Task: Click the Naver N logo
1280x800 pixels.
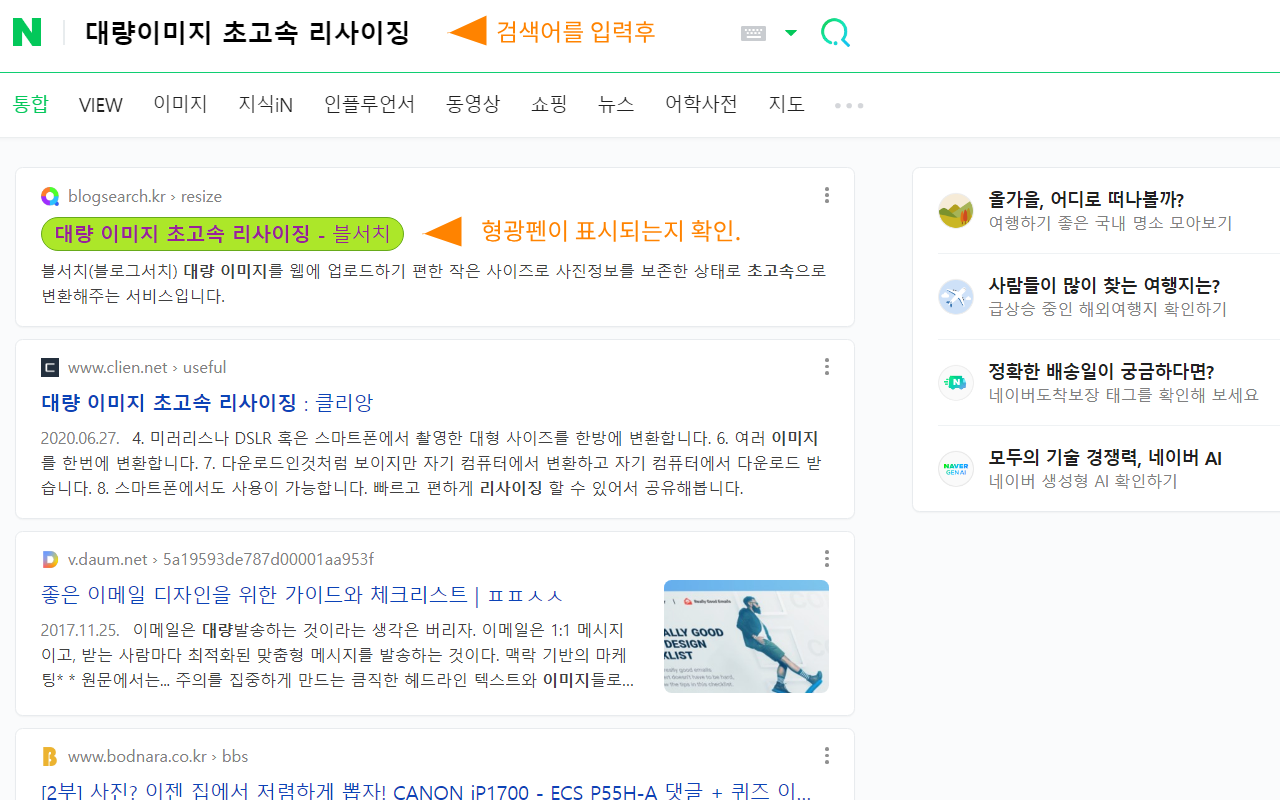Action: [x=28, y=31]
